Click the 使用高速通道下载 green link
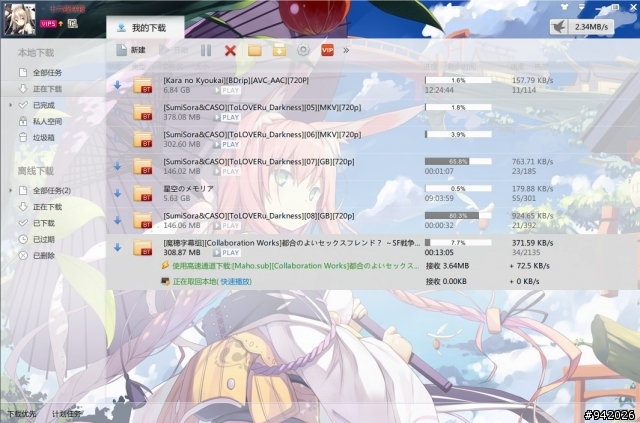Screen dimensions: 640x423 click(x=296, y=266)
